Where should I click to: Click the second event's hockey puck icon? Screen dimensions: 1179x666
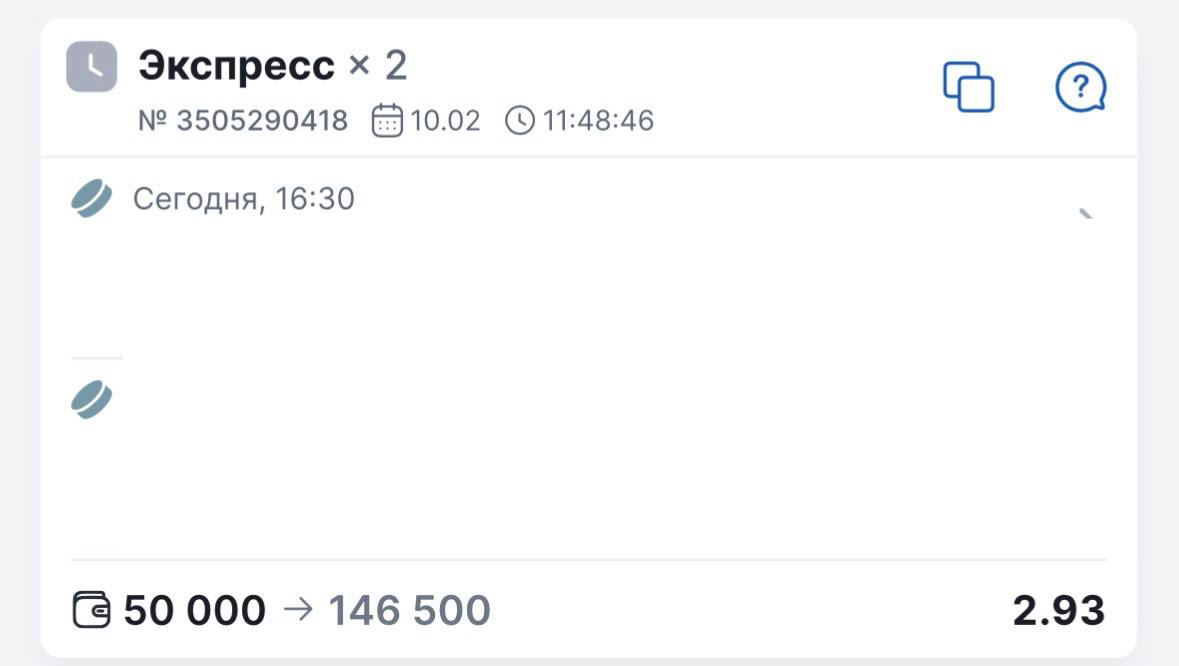(x=91, y=399)
